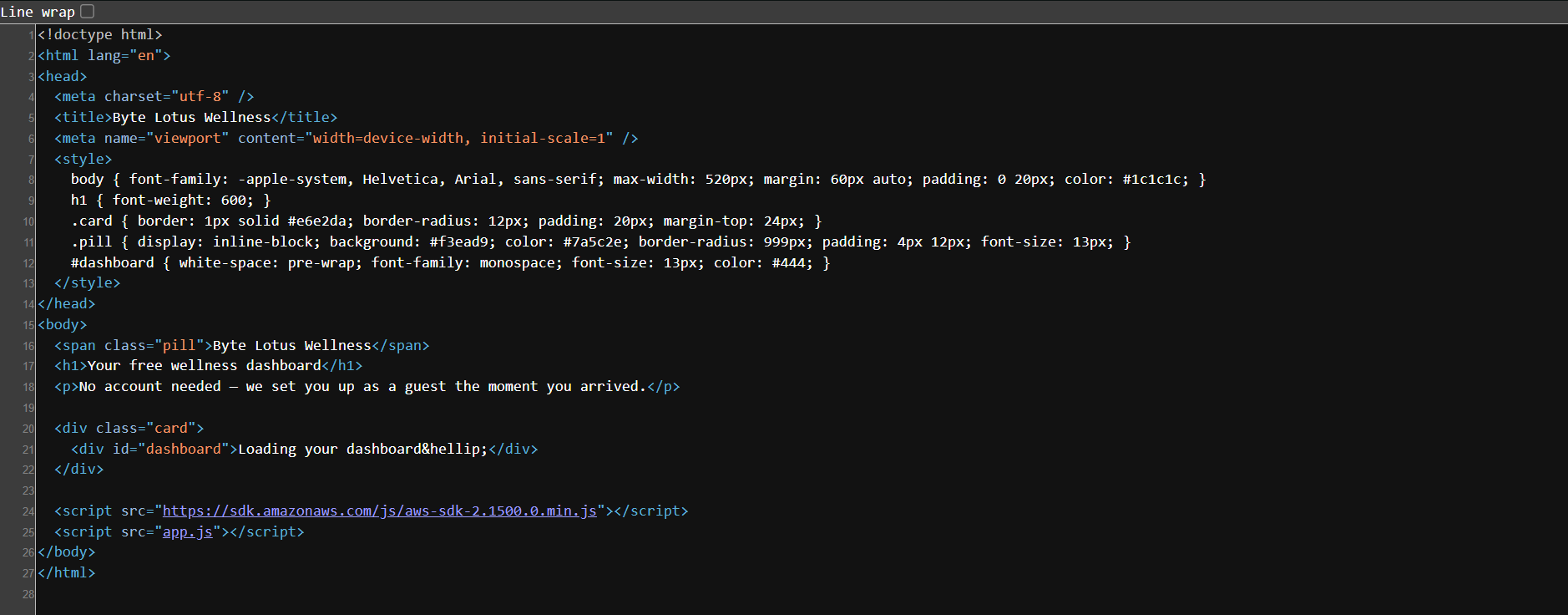
Task: Click the 'viewport' meta name value
Action: pyautogui.click(x=188, y=138)
